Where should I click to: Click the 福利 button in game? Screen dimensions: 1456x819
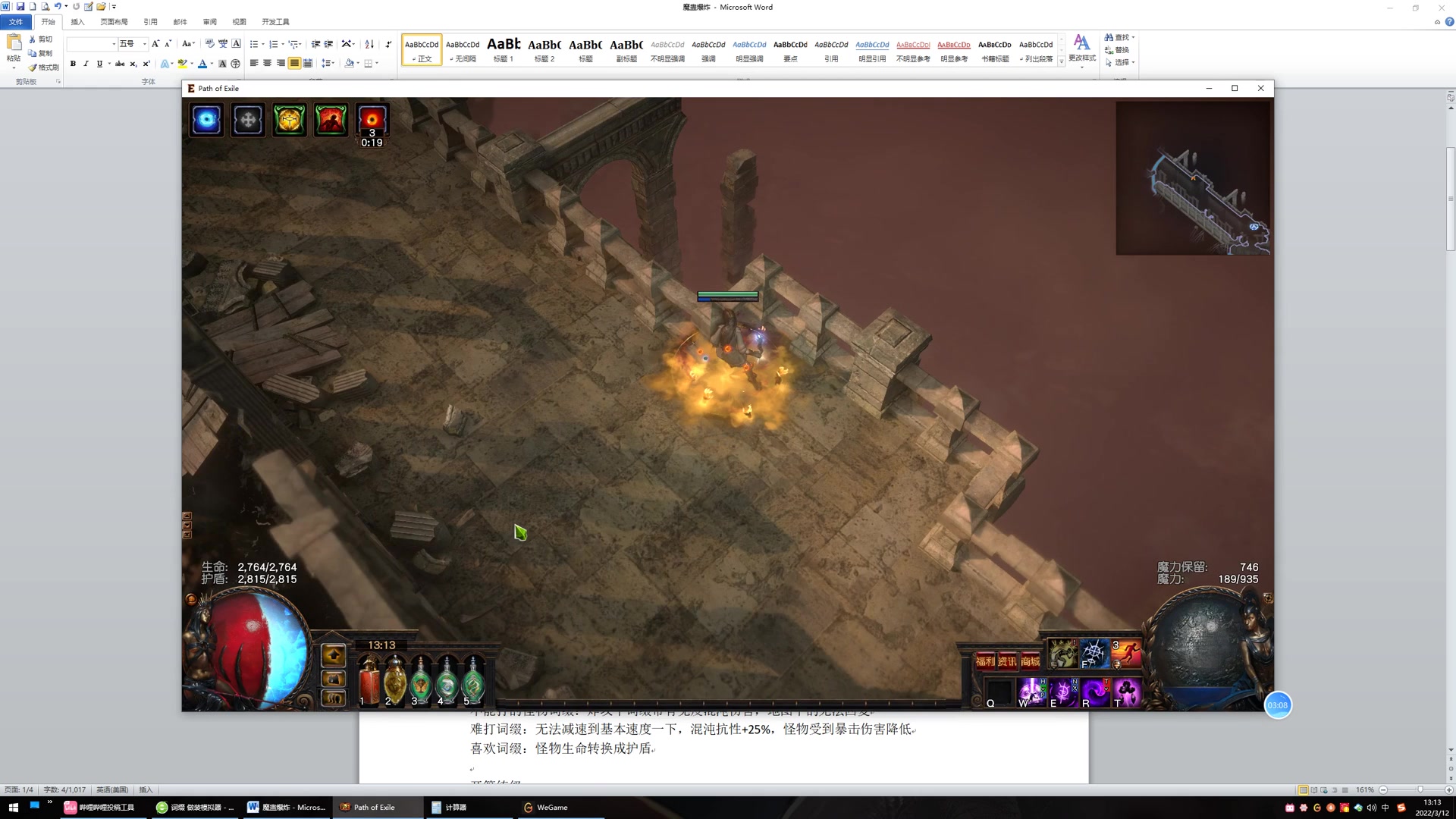point(985,661)
